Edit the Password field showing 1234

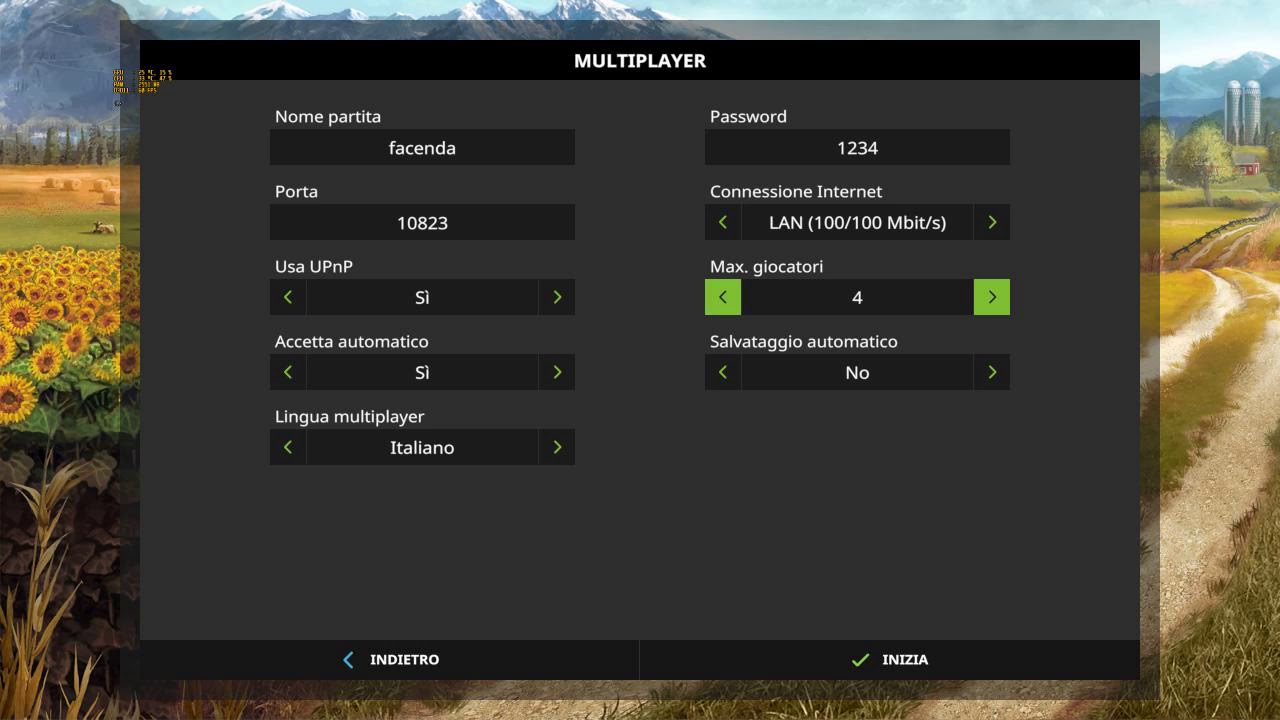point(857,147)
